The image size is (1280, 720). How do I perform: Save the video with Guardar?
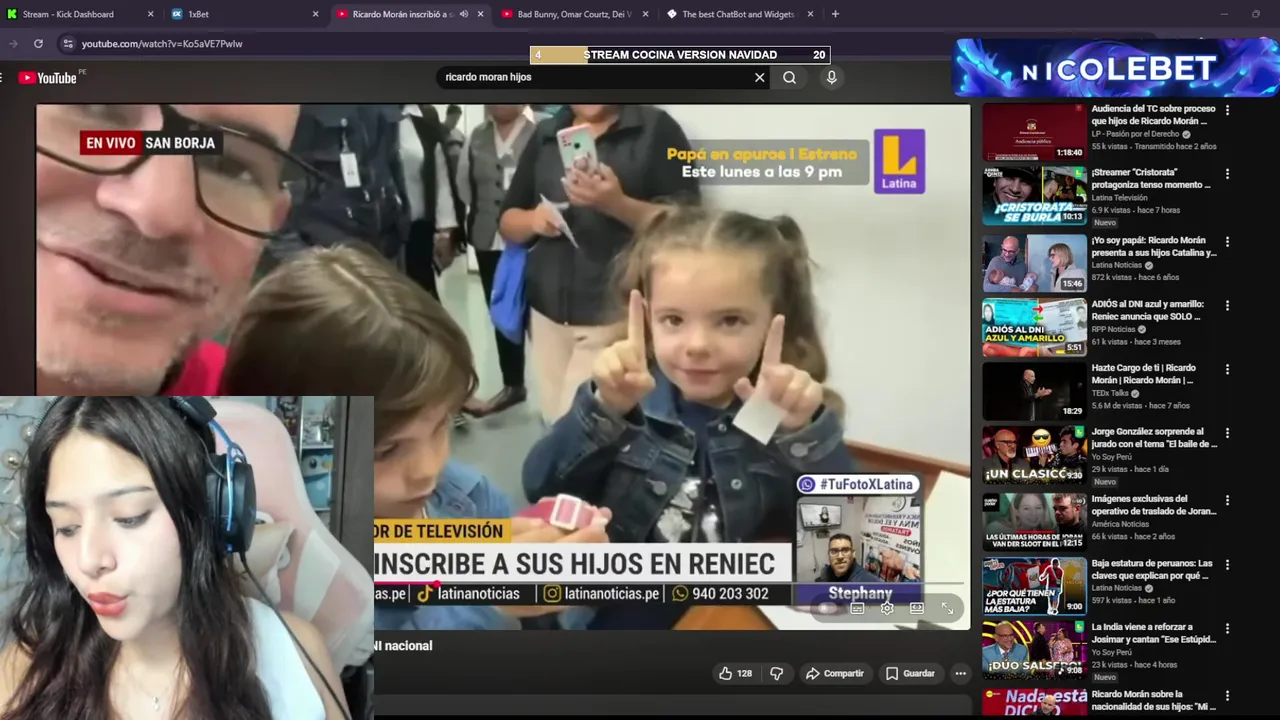(x=910, y=673)
